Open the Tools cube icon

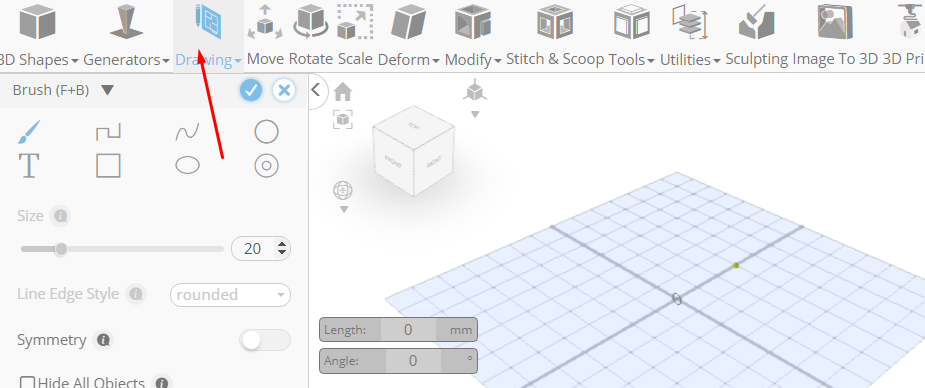631,22
